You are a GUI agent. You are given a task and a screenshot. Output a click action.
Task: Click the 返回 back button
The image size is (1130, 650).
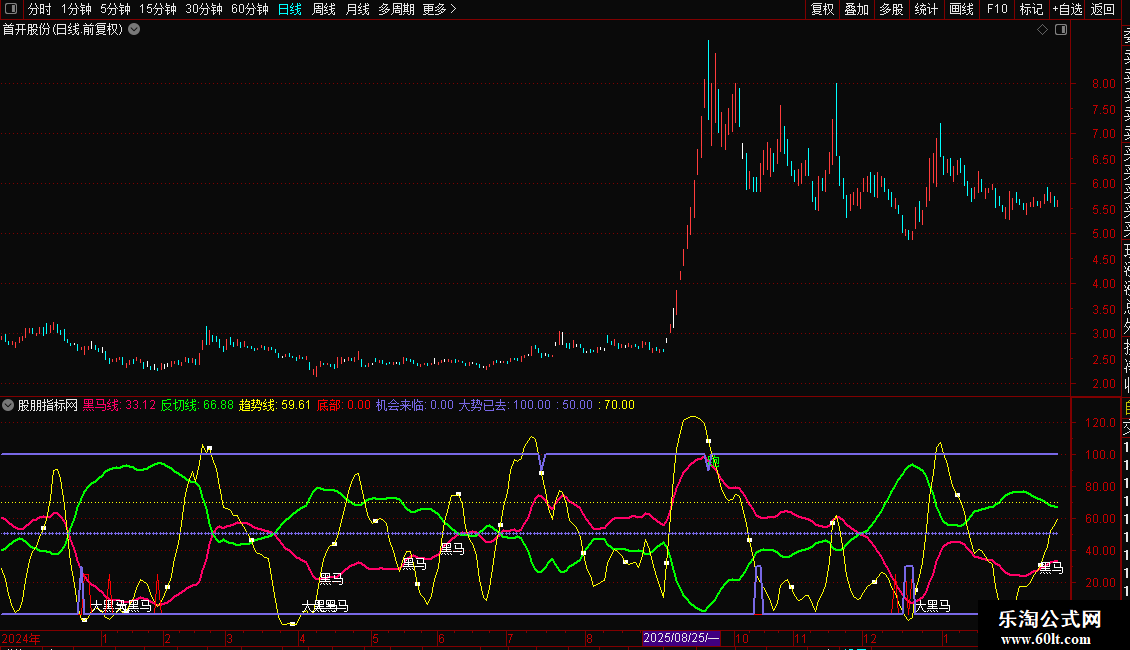[x=1103, y=10]
